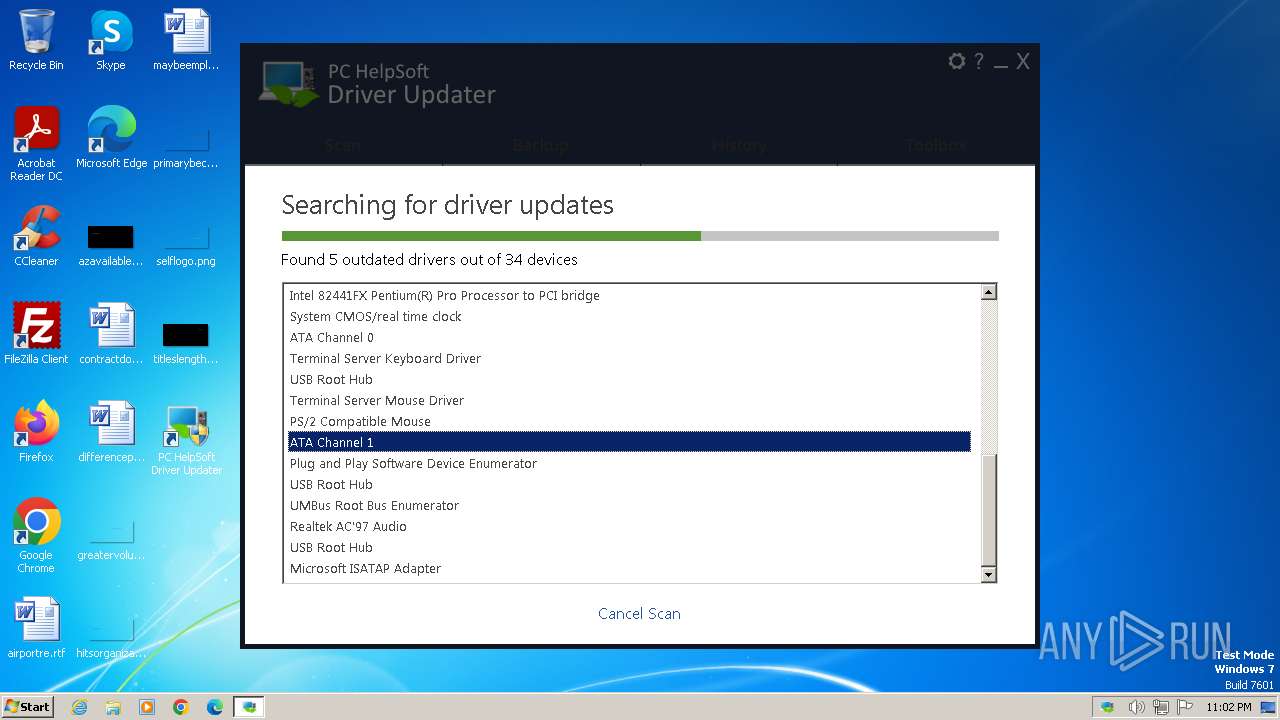The height and width of the screenshot is (720, 1280).
Task: Open the Recycle Bin desktop icon
Action: [36, 40]
